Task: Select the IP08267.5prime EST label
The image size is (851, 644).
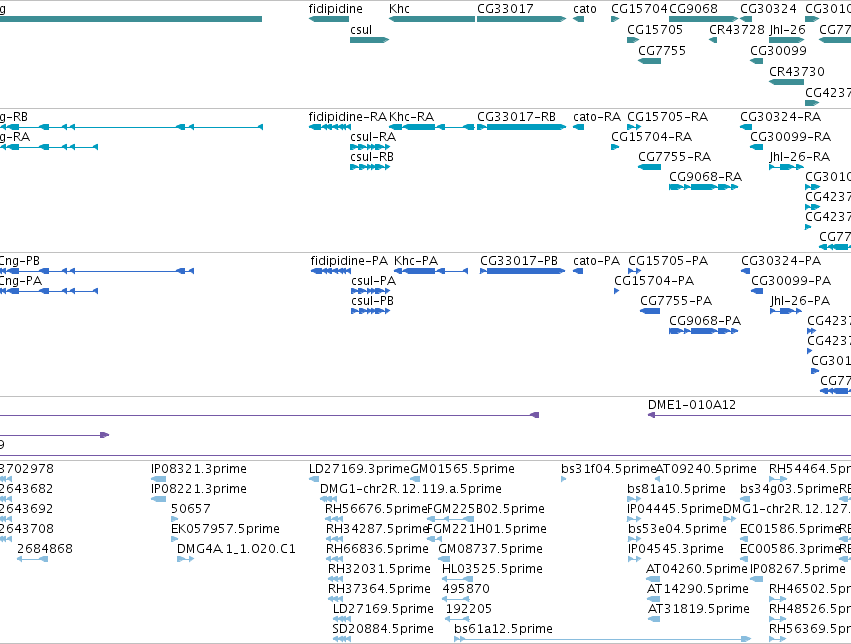Action: (x=798, y=570)
